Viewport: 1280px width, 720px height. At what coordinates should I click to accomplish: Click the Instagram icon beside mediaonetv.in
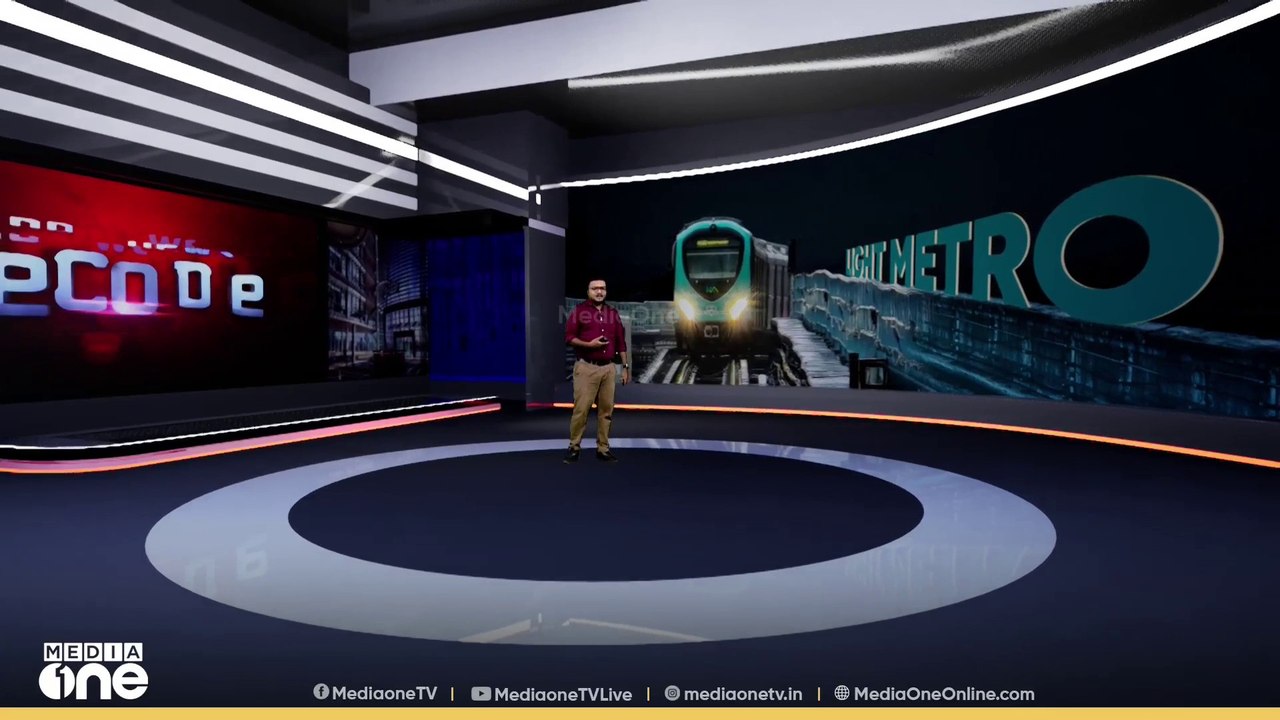pyautogui.click(x=672, y=693)
